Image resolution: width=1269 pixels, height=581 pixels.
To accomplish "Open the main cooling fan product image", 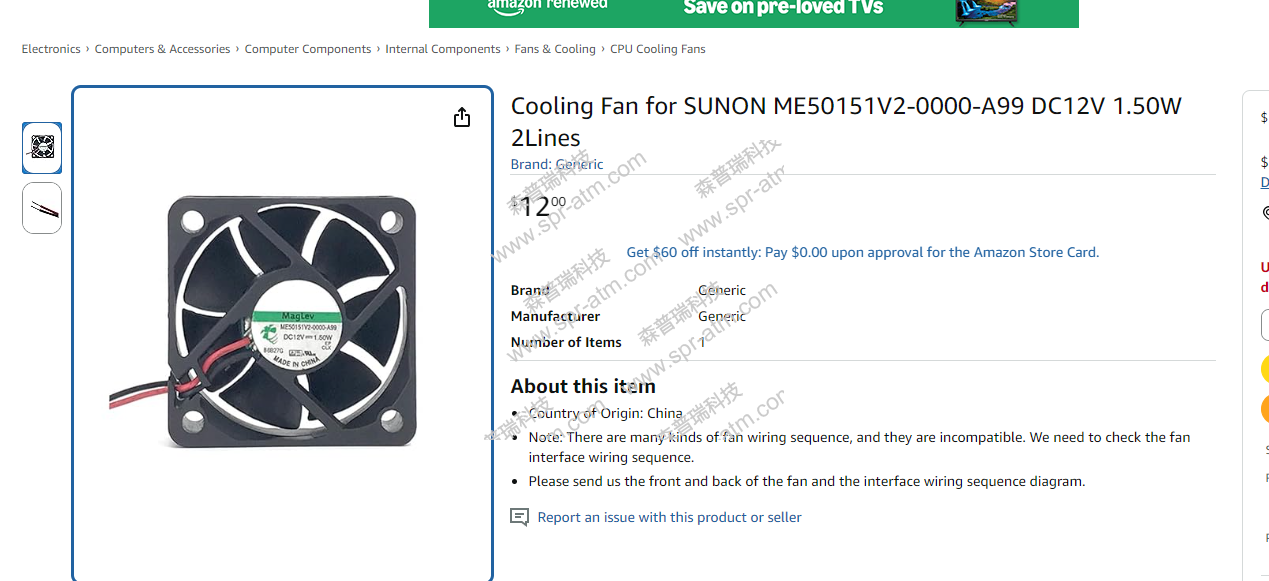I will (x=282, y=320).
